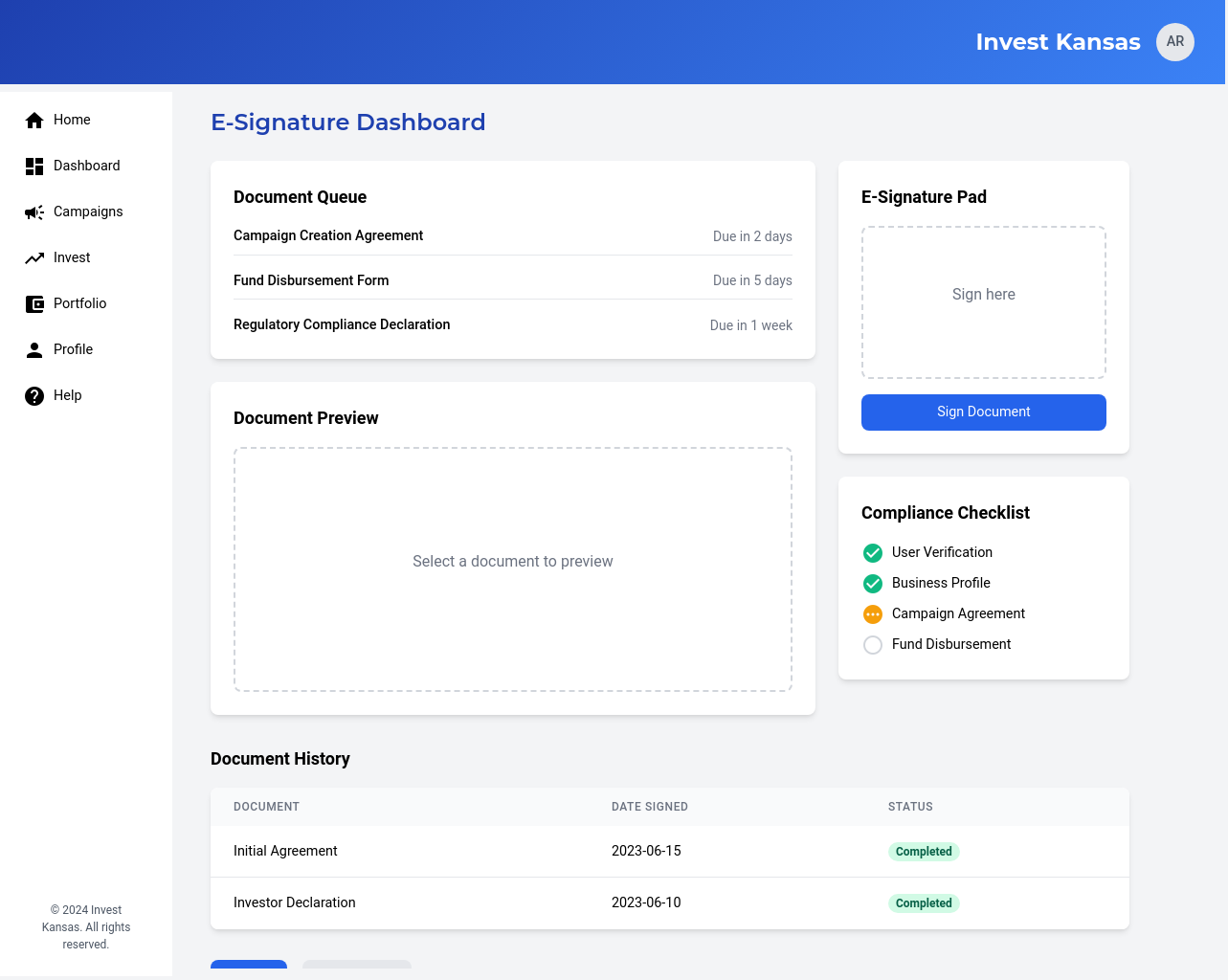Viewport: 1228px width, 980px height.
Task: Click the Home house icon
Action: 34,120
